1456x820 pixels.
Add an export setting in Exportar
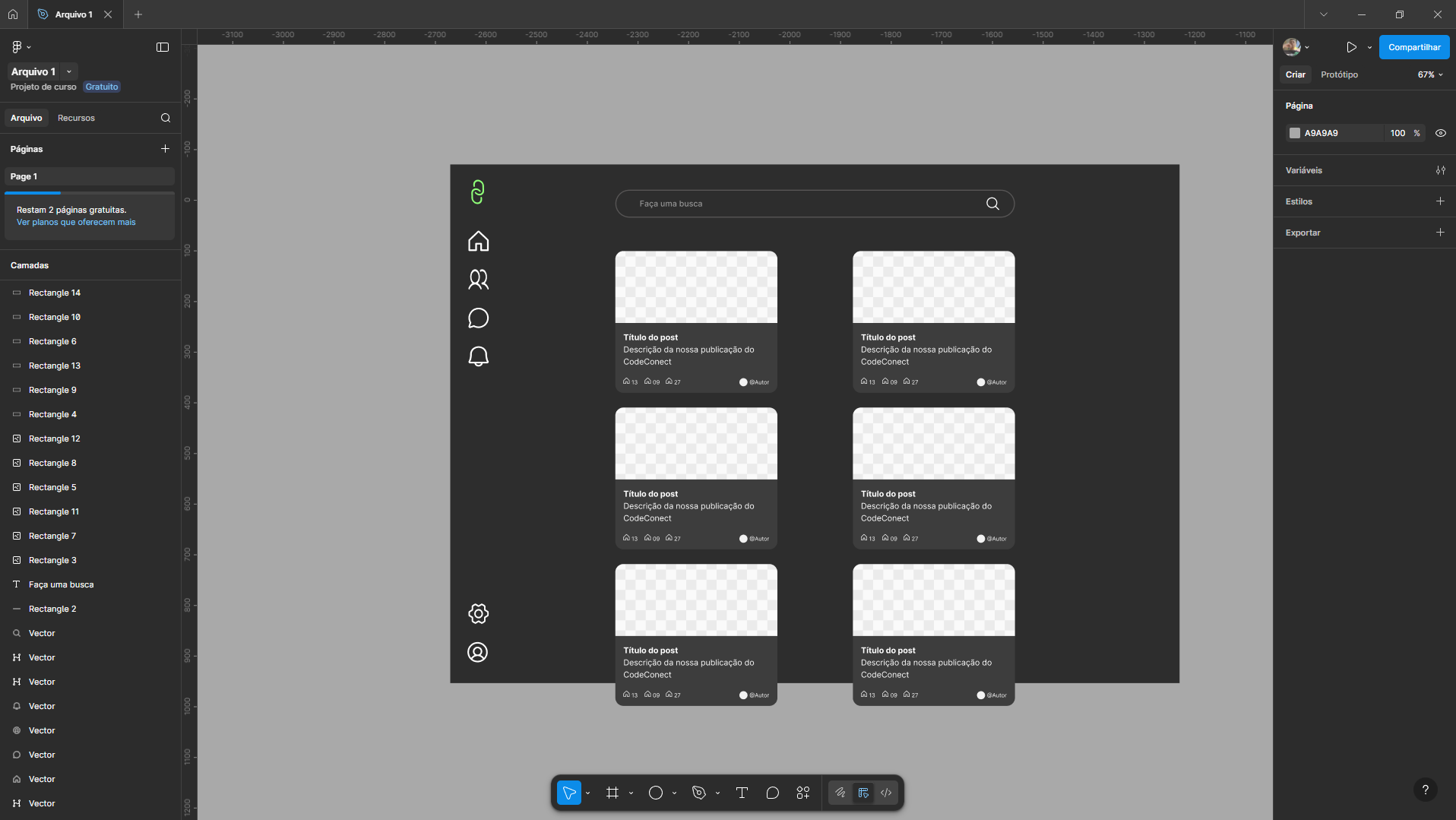click(x=1440, y=233)
